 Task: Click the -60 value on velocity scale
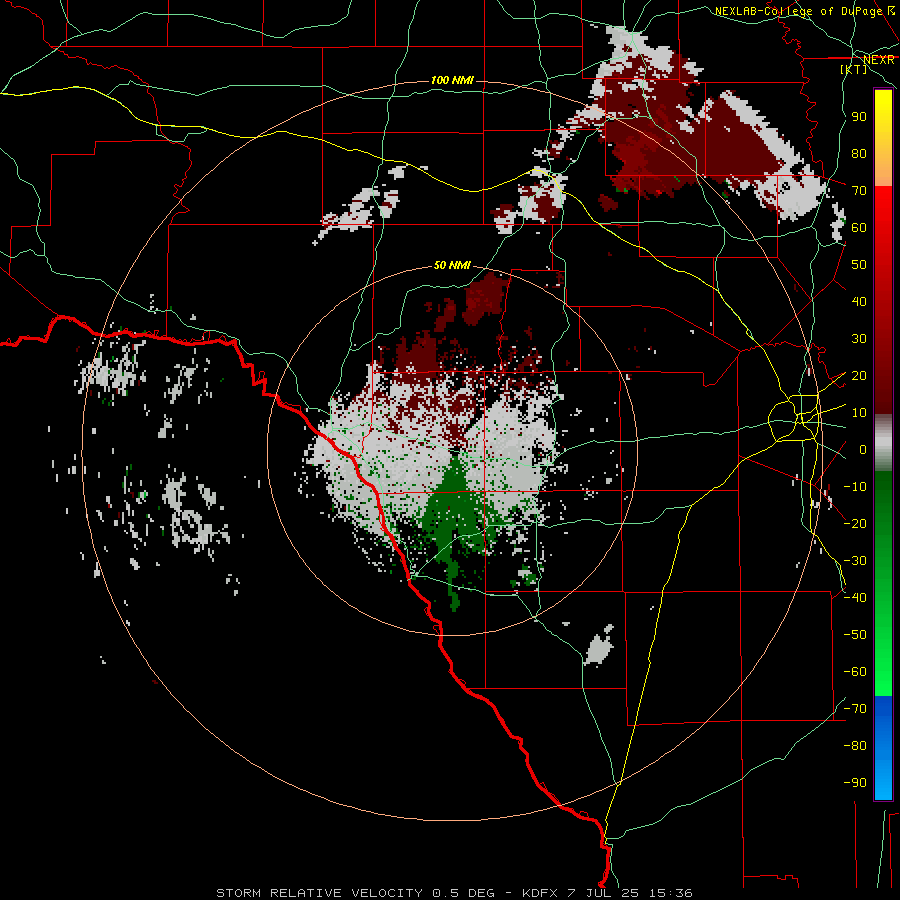coord(855,672)
